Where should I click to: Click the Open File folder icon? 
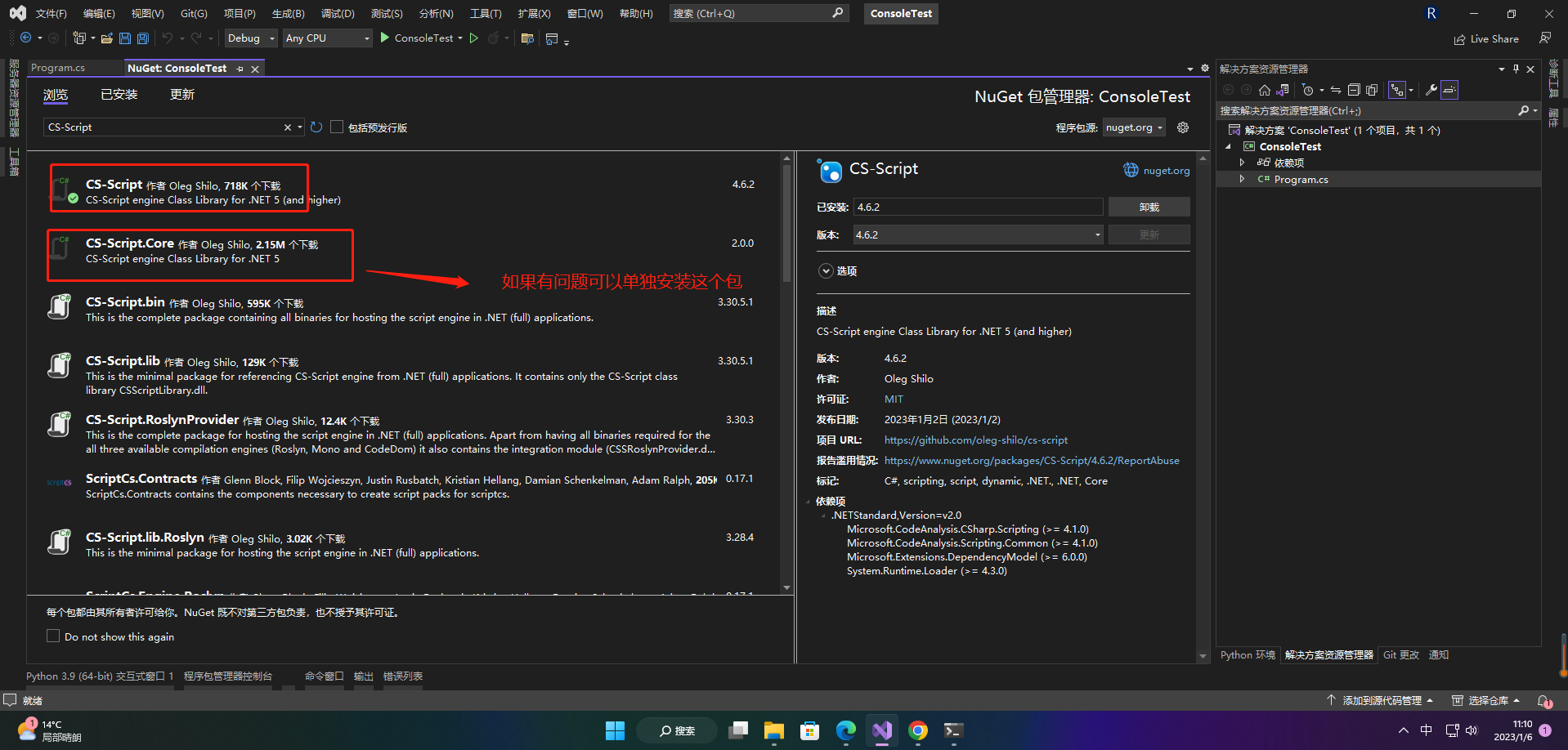pyautogui.click(x=106, y=38)
